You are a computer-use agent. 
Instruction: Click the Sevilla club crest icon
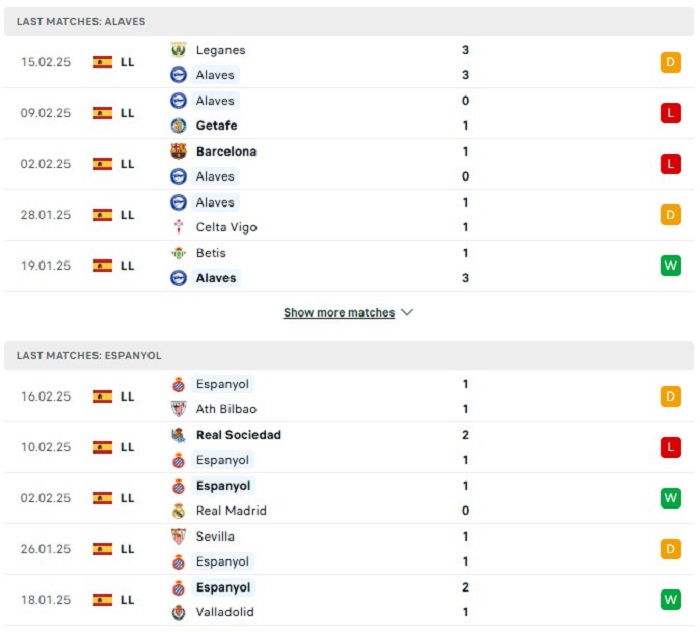click(x=178, y=536)
